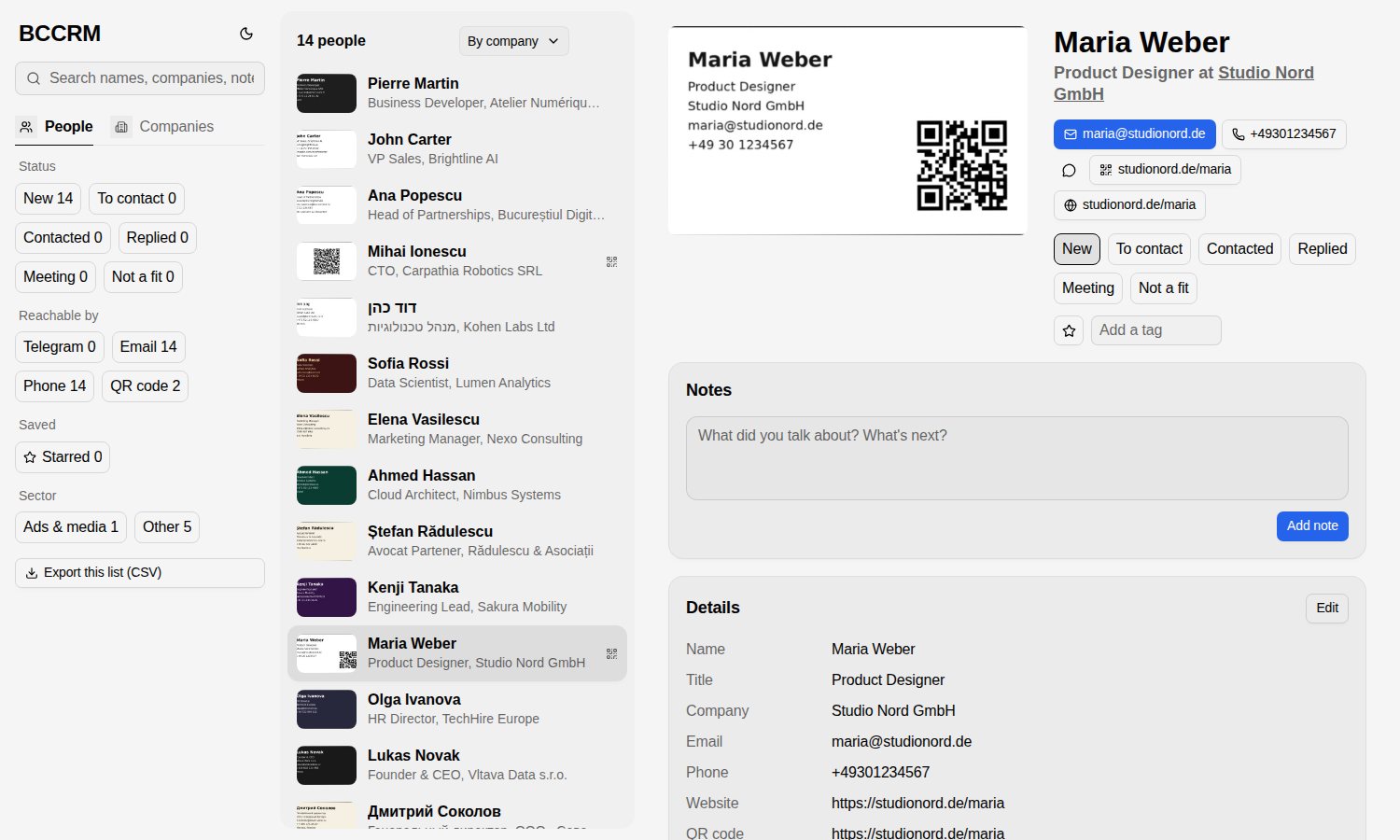The height and width of the screenshot is (840, 1400).
Task: Open the studionord.de/maria website globe button
Action: (1130, 205)
